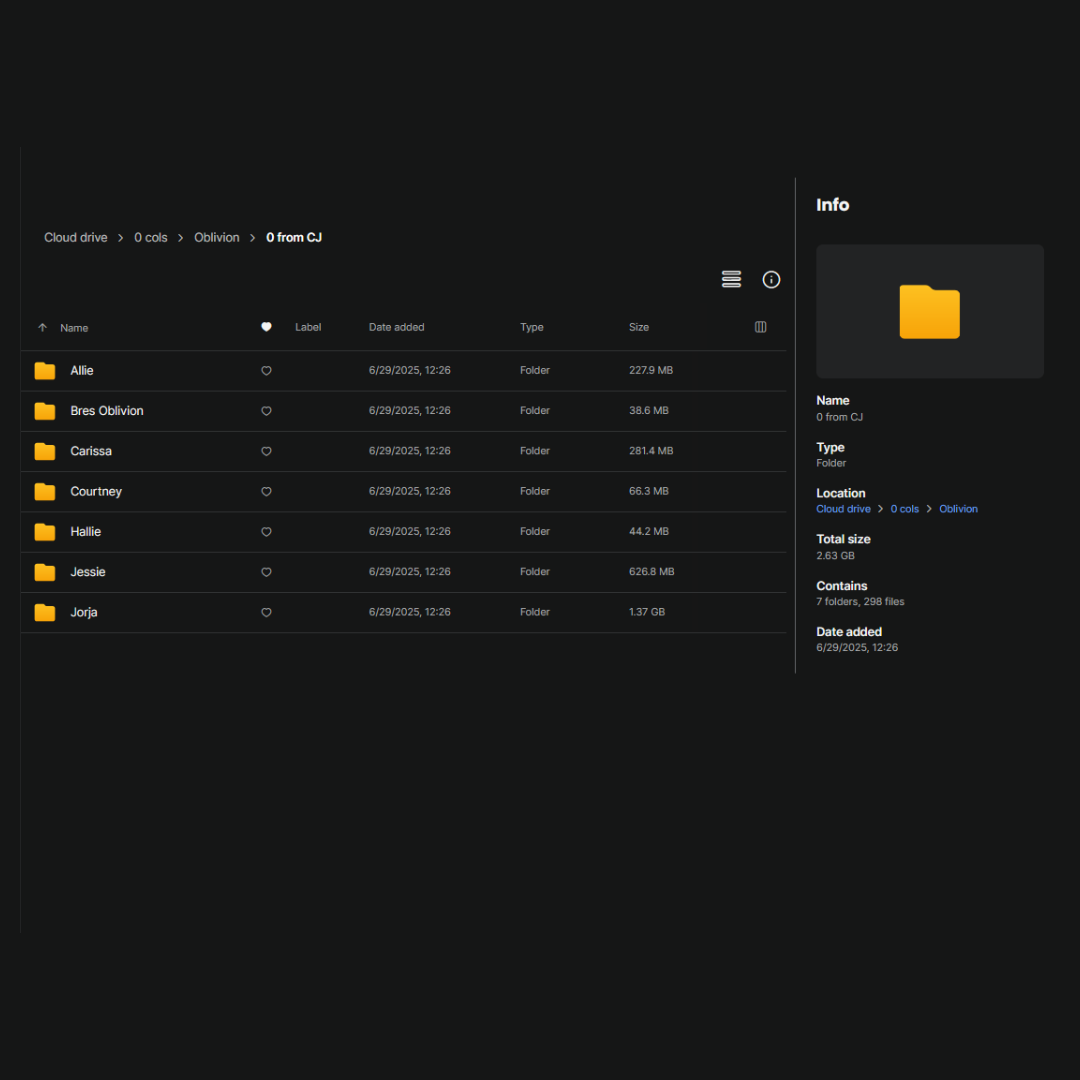Favorite the Allie folder
Viewport: 1080px width, 1080px height.
[266, 371]
